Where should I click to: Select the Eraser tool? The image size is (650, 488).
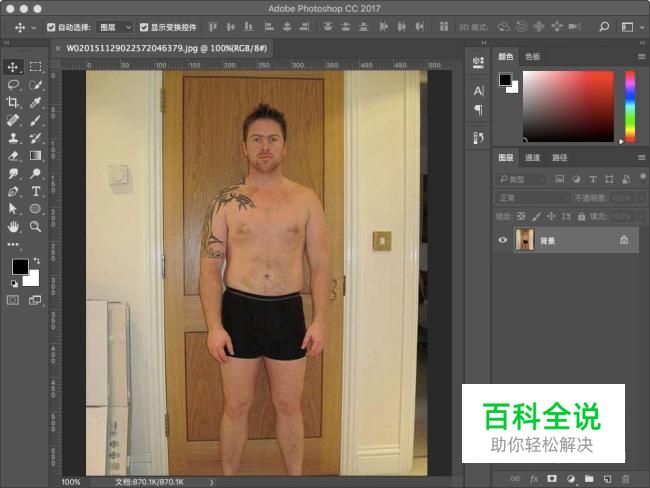pyautogui.click(x=13, y=156)
